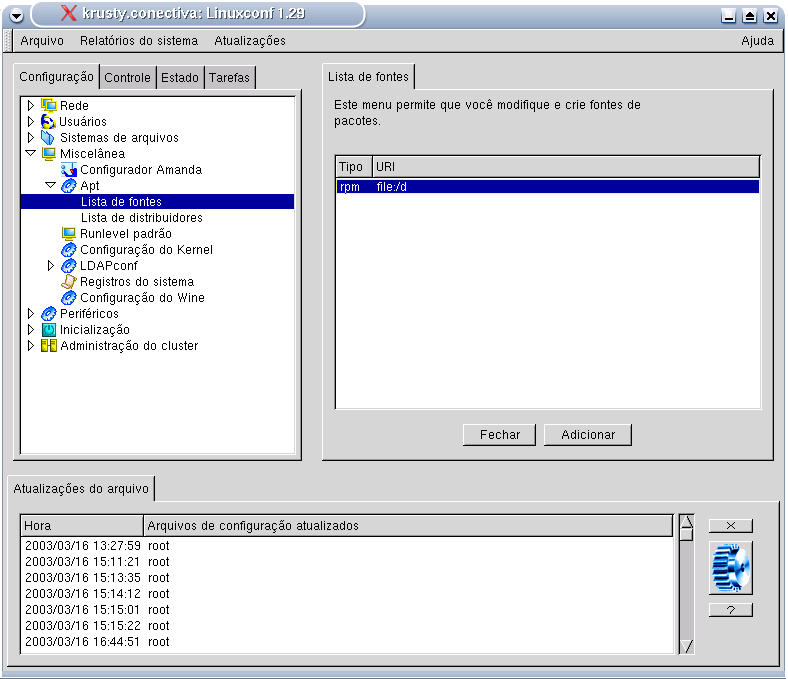Click the Tipo column header
The image size is (788, 679).
[354, 166]
